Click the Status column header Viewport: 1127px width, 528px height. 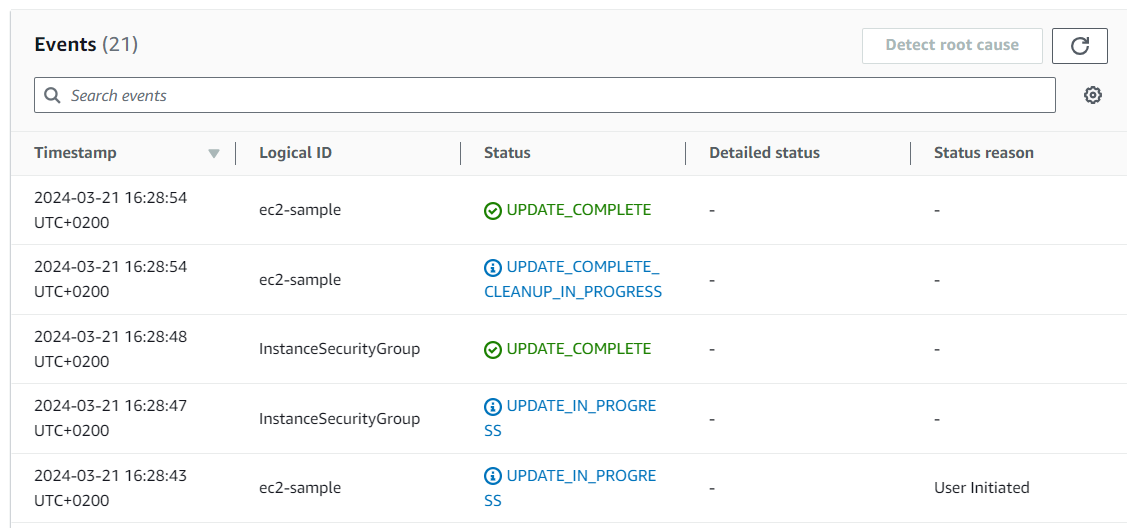pos(507,153)
